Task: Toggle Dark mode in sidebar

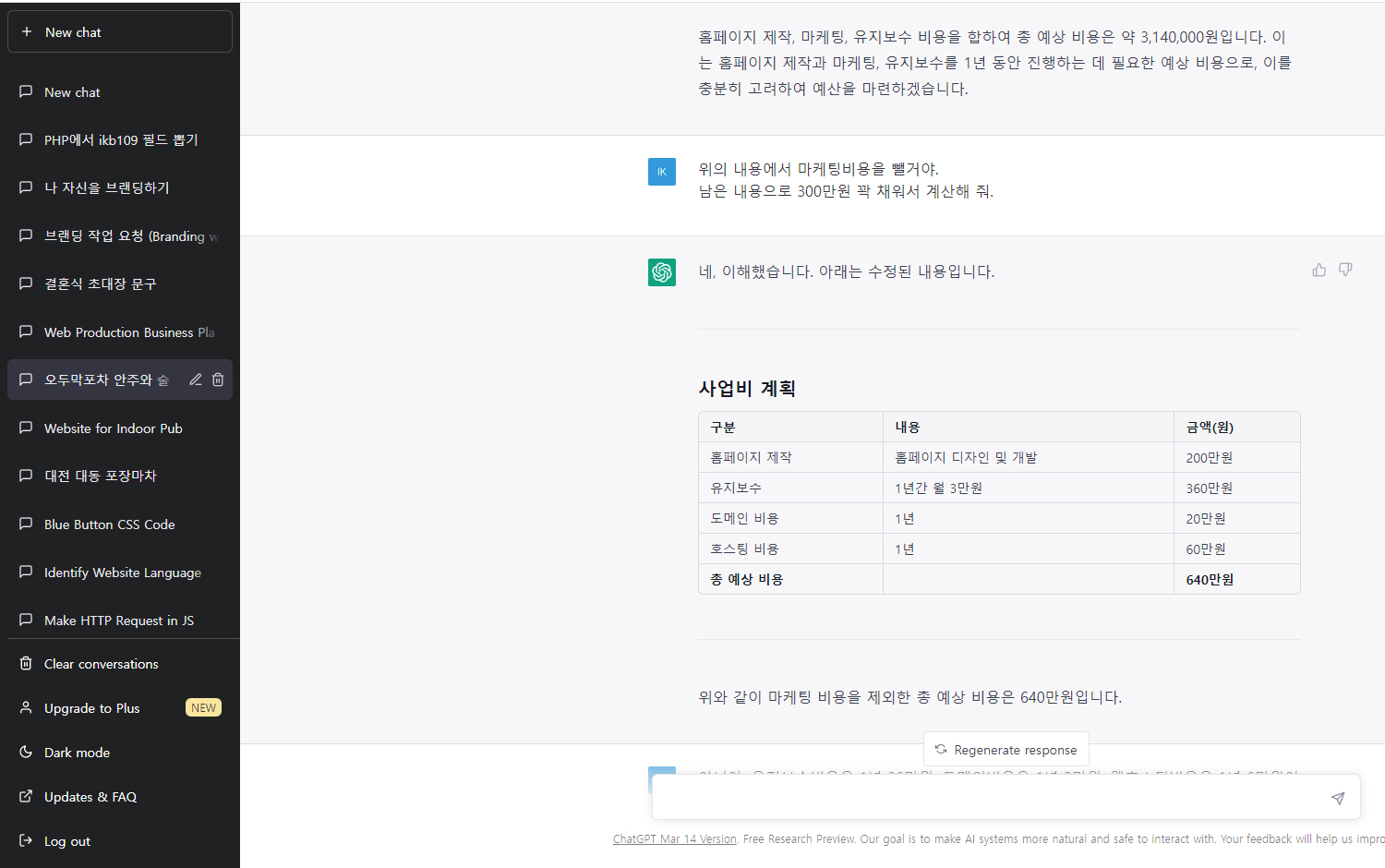Action: [x=78, y=753]
